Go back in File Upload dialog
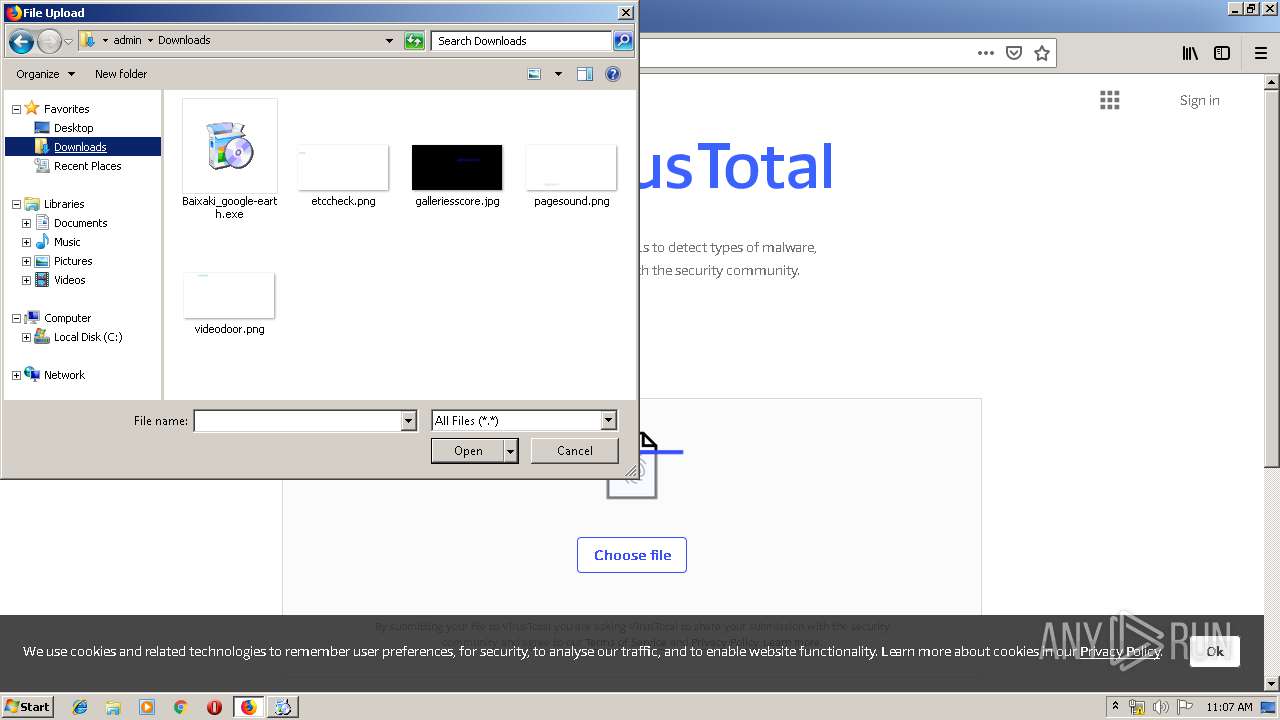Image resolution: width=1280 pixels, height=720 pixels. pyautogui.click(x=21, y=41)
